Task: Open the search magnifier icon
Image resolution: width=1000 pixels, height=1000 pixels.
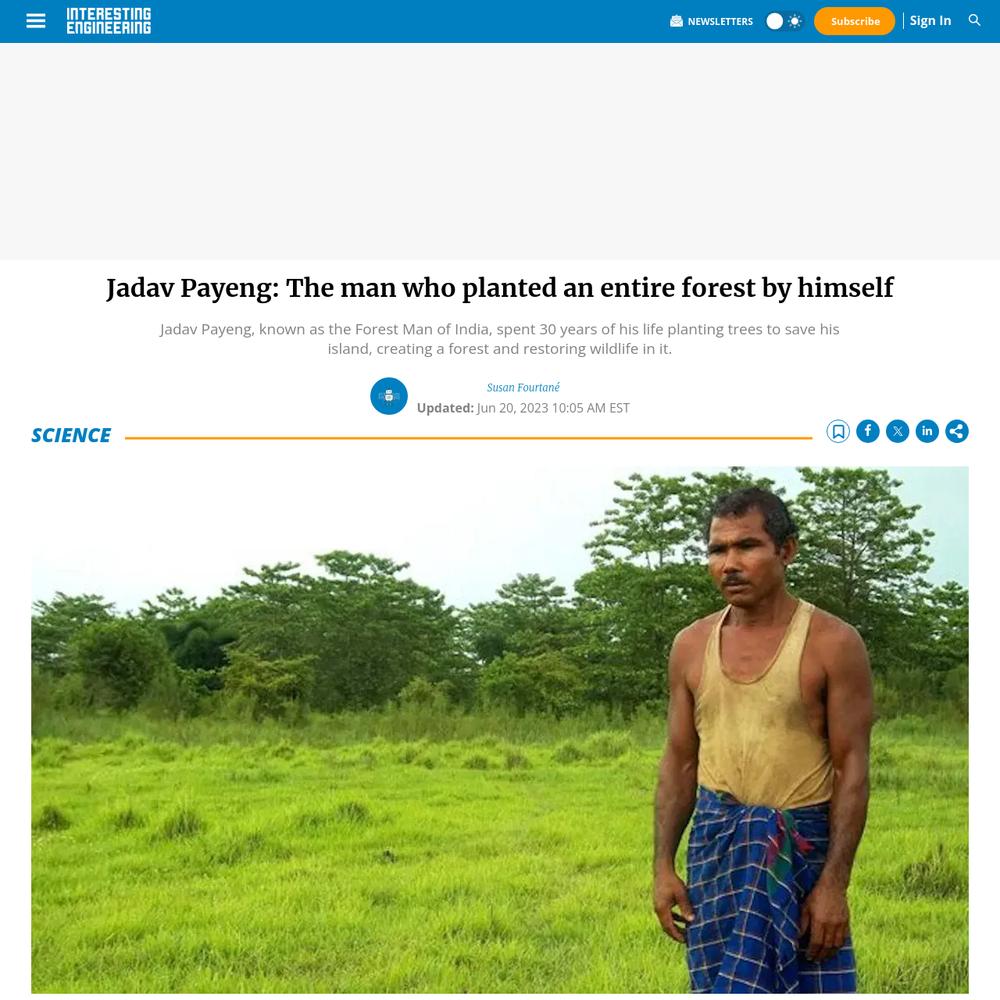Action: pos(974,20)
